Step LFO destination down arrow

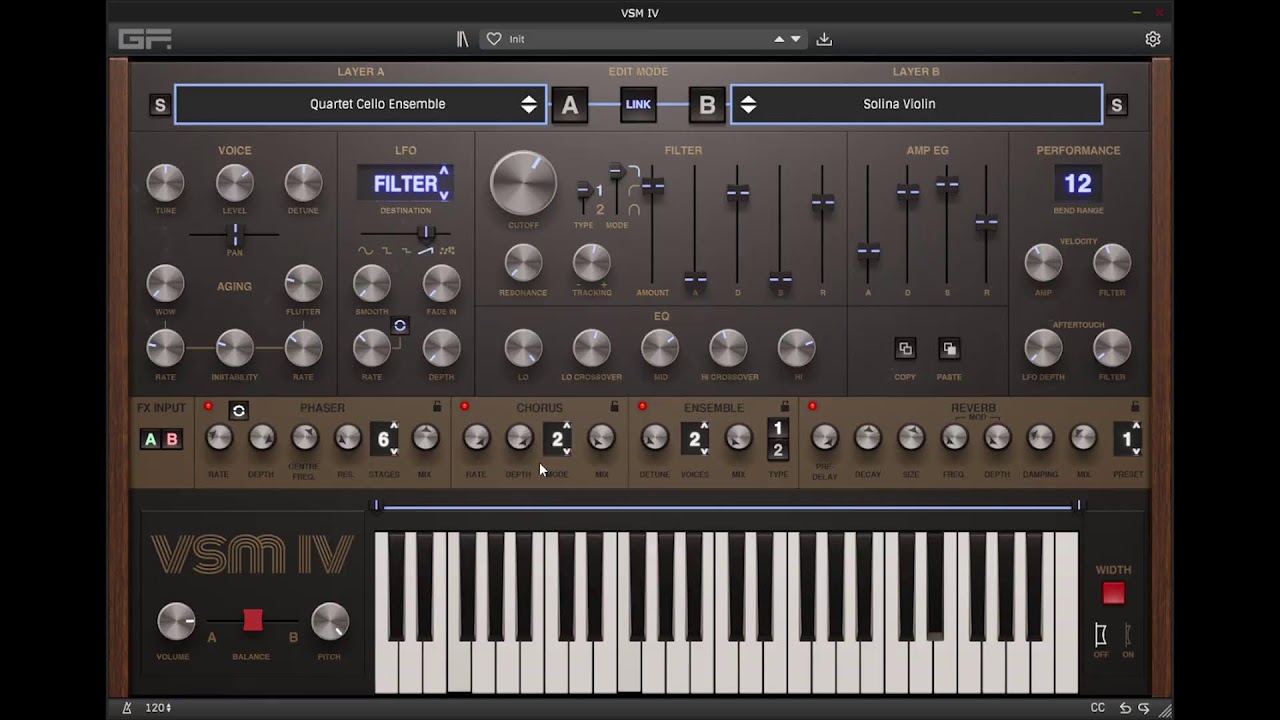pos(444,195)
